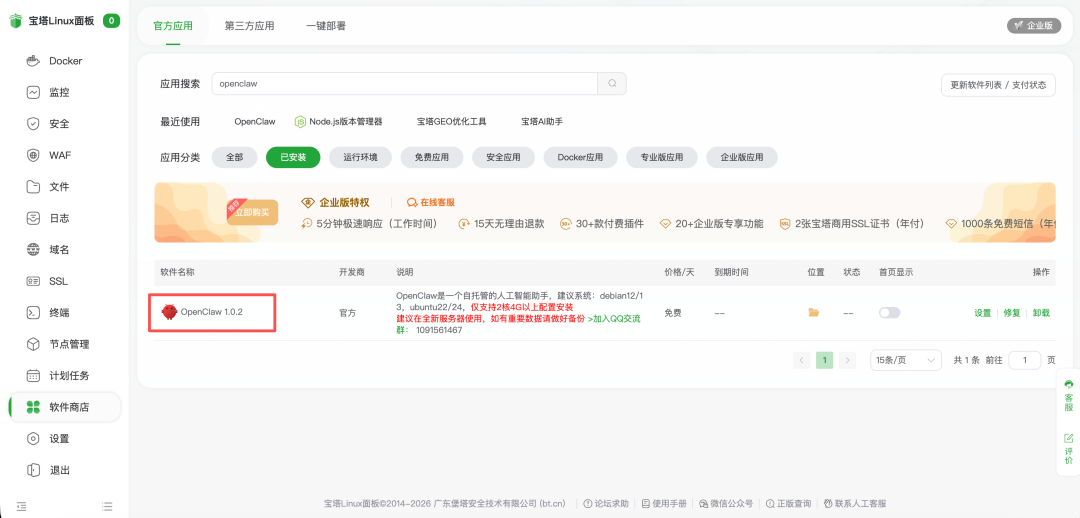Screen dimensions: 1080x518
Task: Filter by 企业版应用 category
Action: (x=742, y=157)
